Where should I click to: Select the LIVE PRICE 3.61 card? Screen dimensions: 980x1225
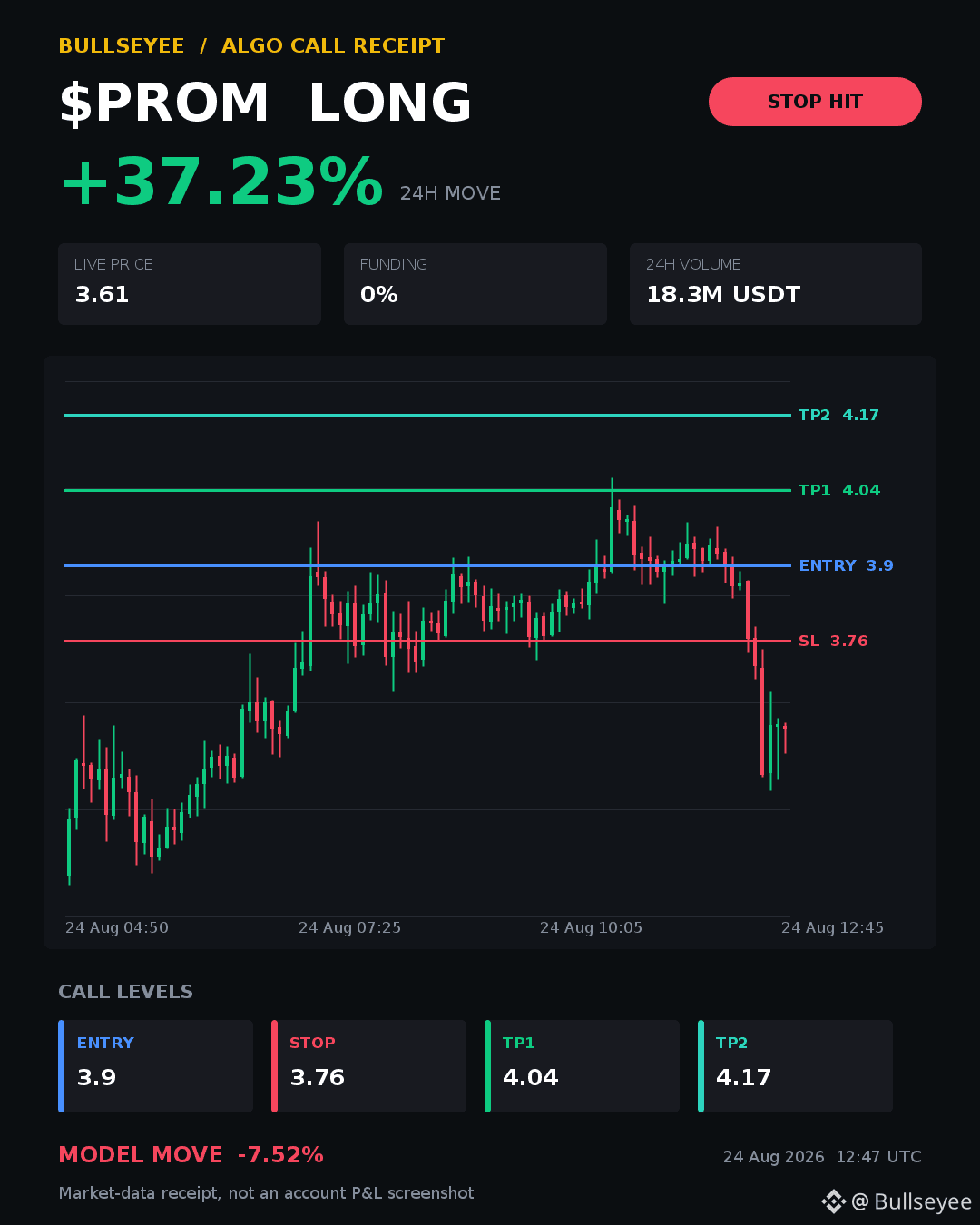[190, 284]
